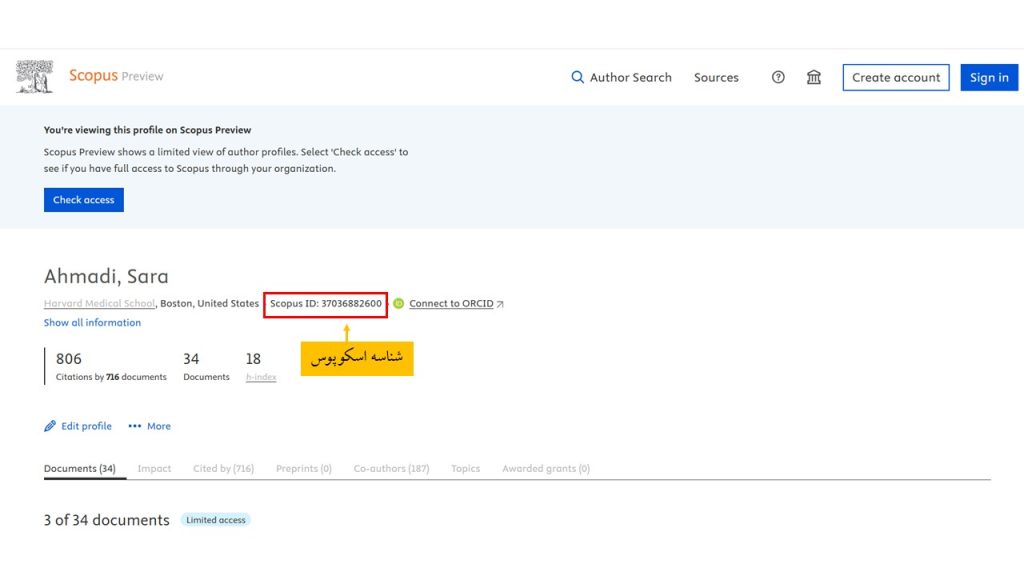Screen dimensions: 1024x576
Task: Click the pencil icon beside Edit profile
Action: tap(50, 426)
